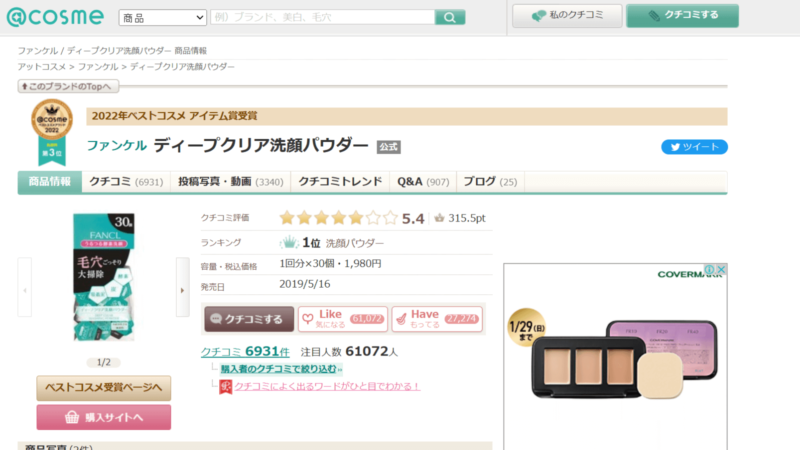Open ファンケル breadcrumb link

click(98, 67)
